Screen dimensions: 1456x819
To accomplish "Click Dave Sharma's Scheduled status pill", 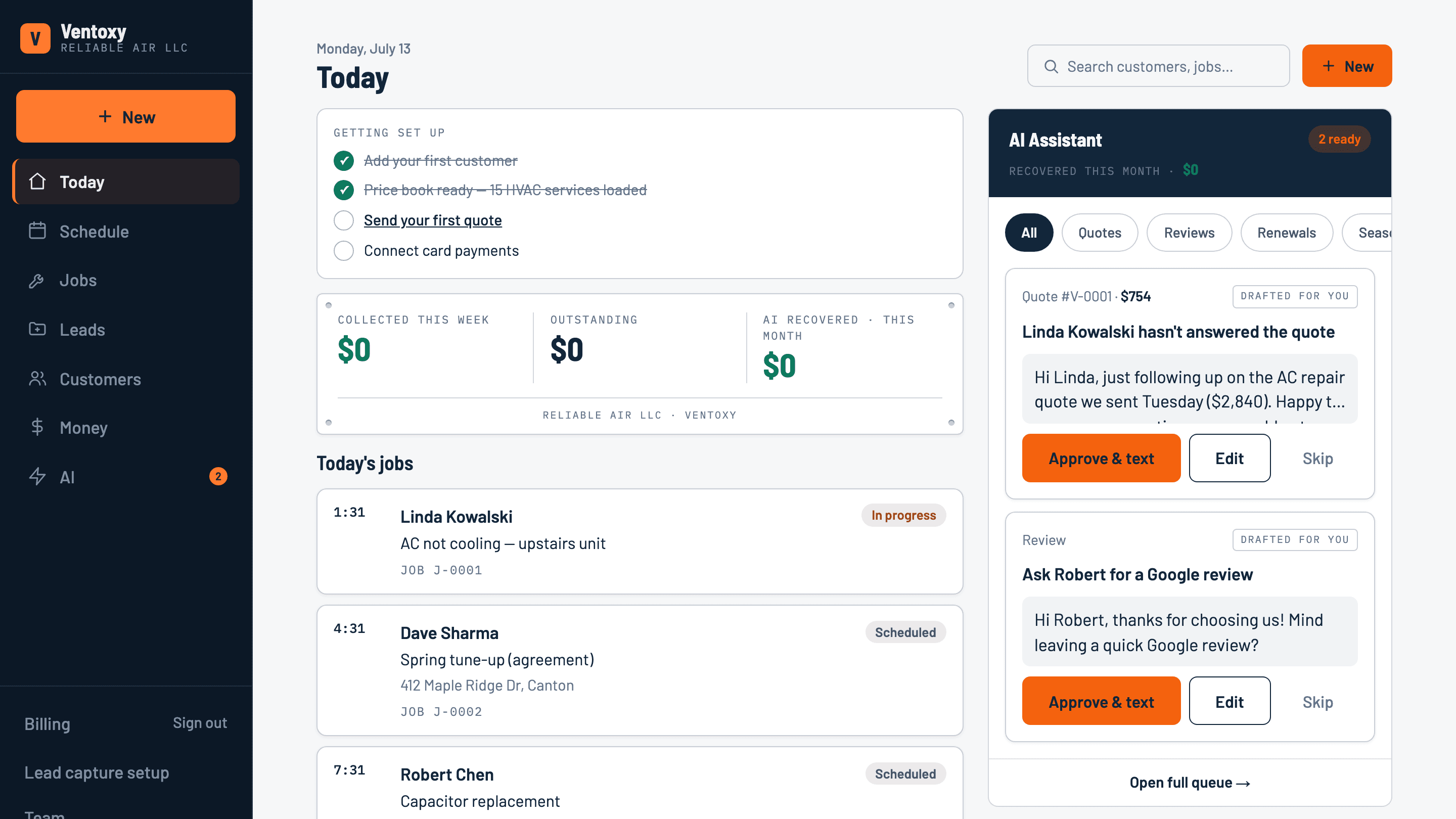I will pyautogui.click(x=905, y=632).
